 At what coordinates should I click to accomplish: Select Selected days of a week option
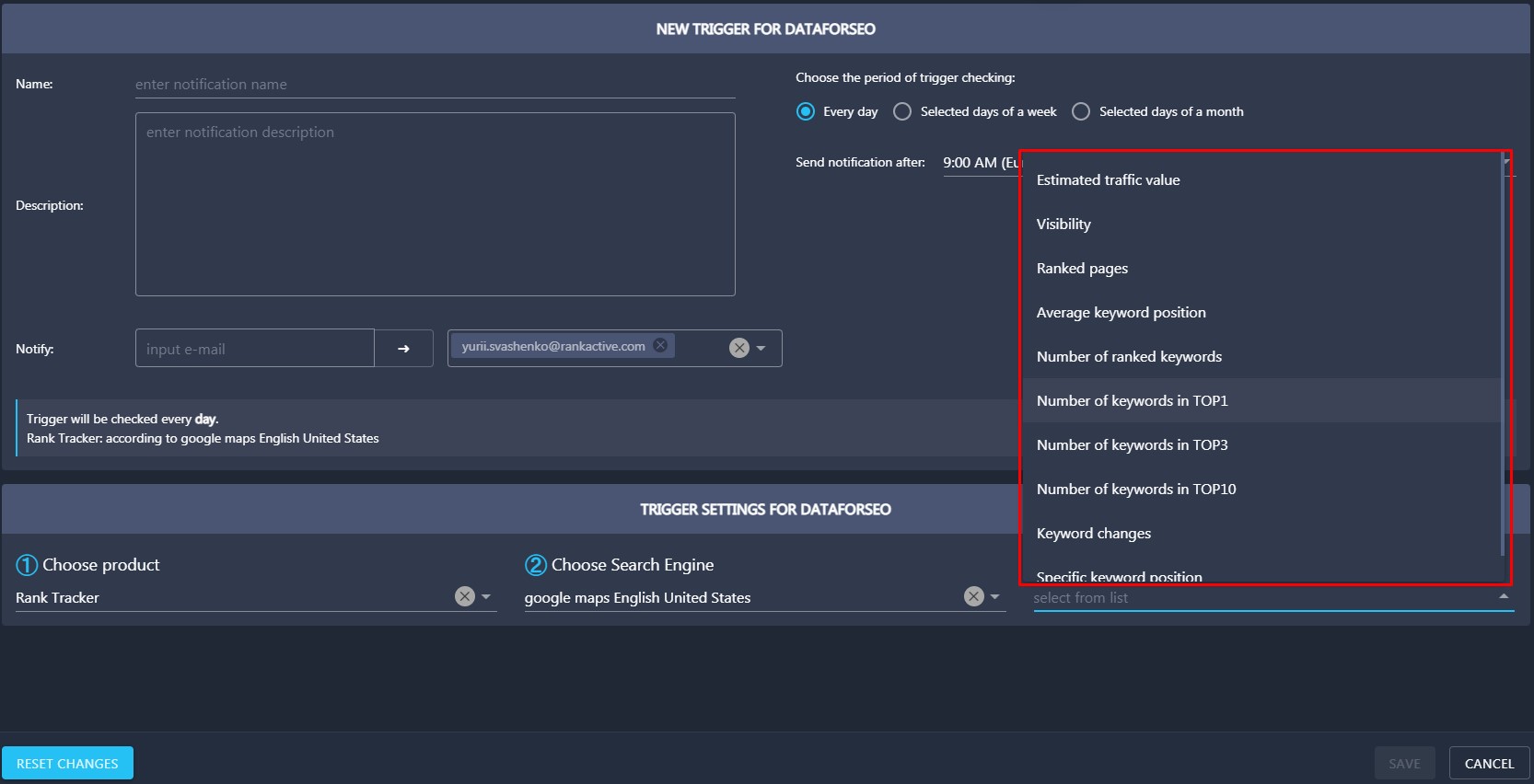click(x=902, y=111)
